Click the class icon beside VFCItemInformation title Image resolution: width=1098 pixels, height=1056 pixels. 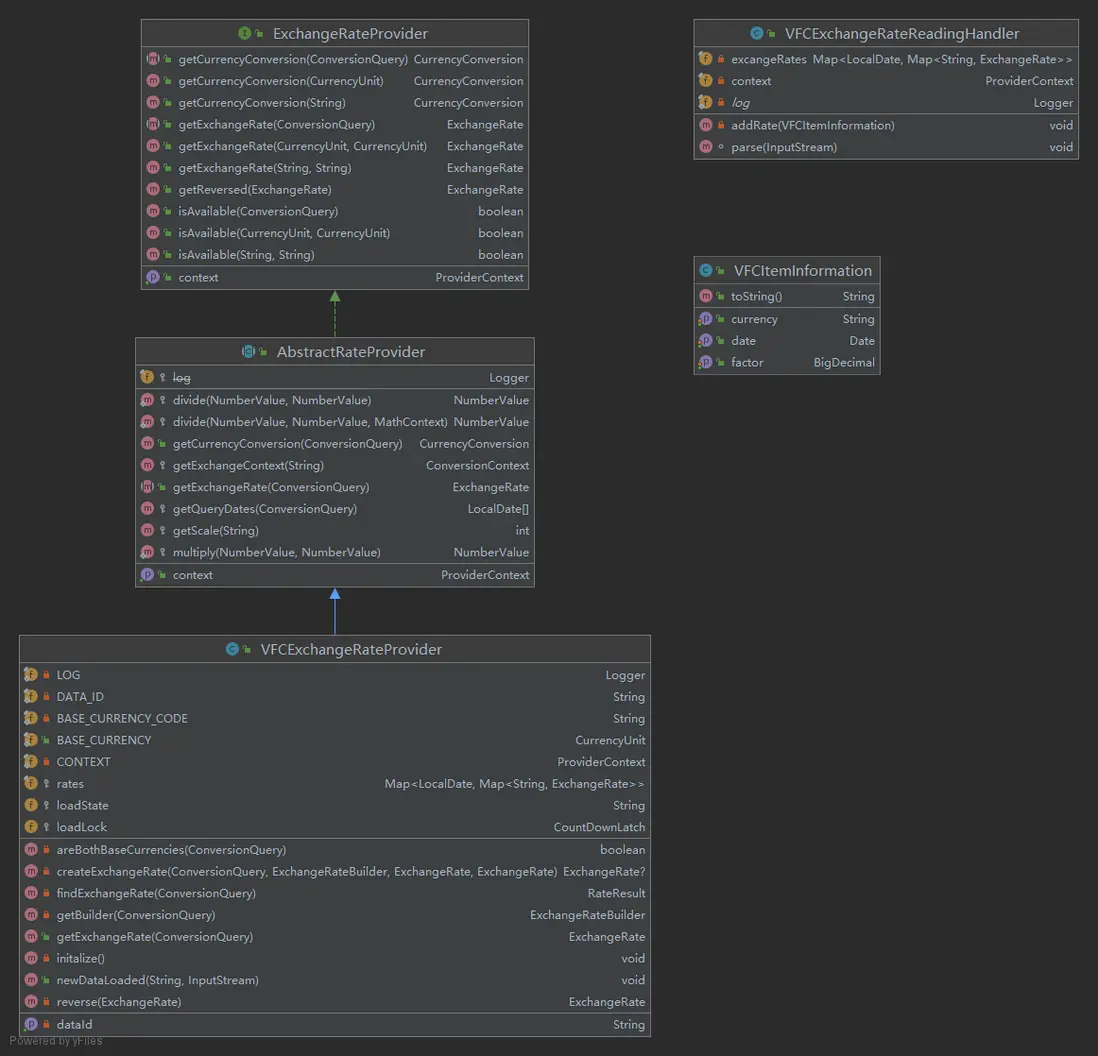[x=706, y=270]
